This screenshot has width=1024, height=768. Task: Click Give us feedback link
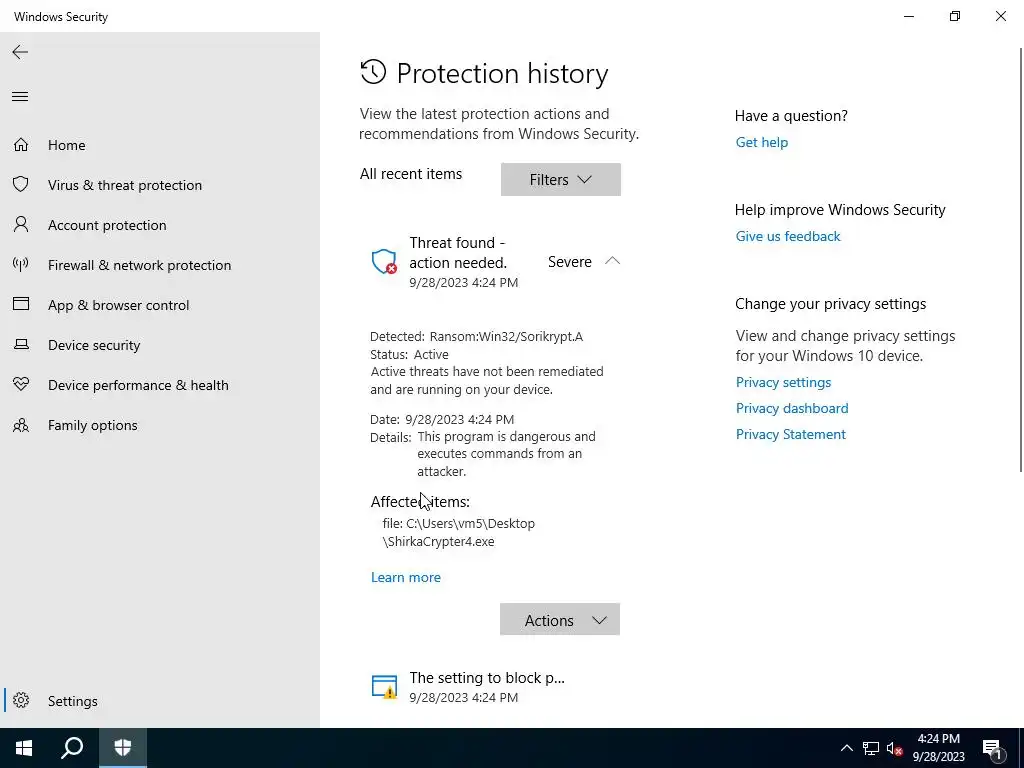click(x=788, y=236)
